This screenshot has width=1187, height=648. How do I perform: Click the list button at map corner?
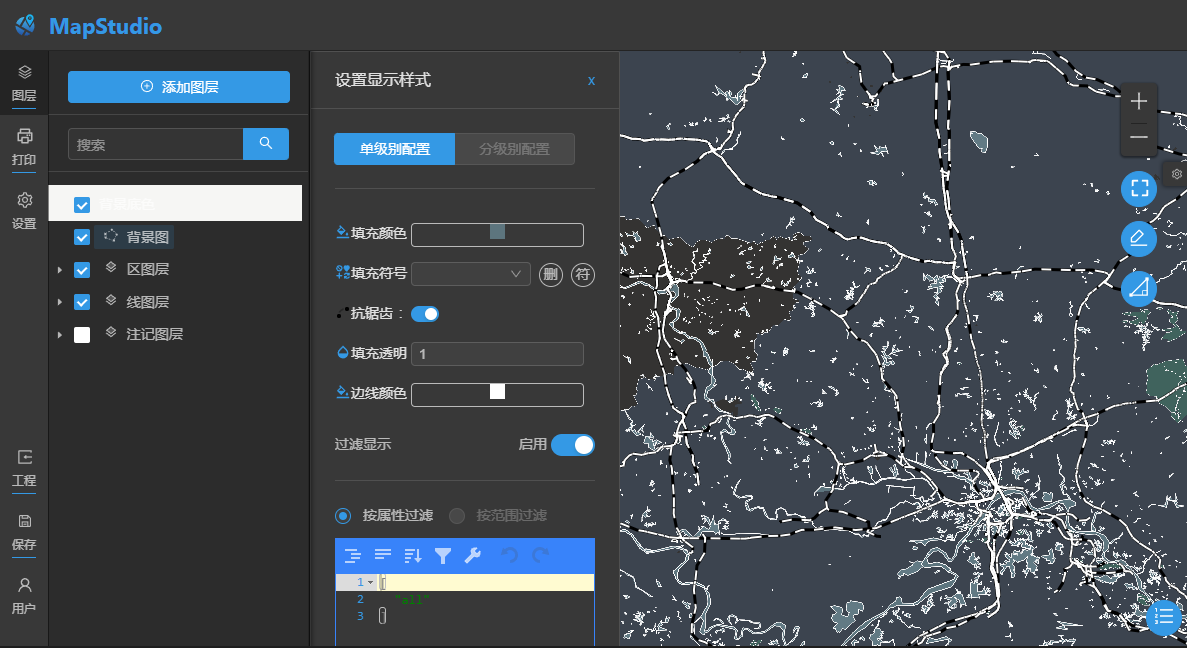pyautogui.click(x=1164, y=618)
